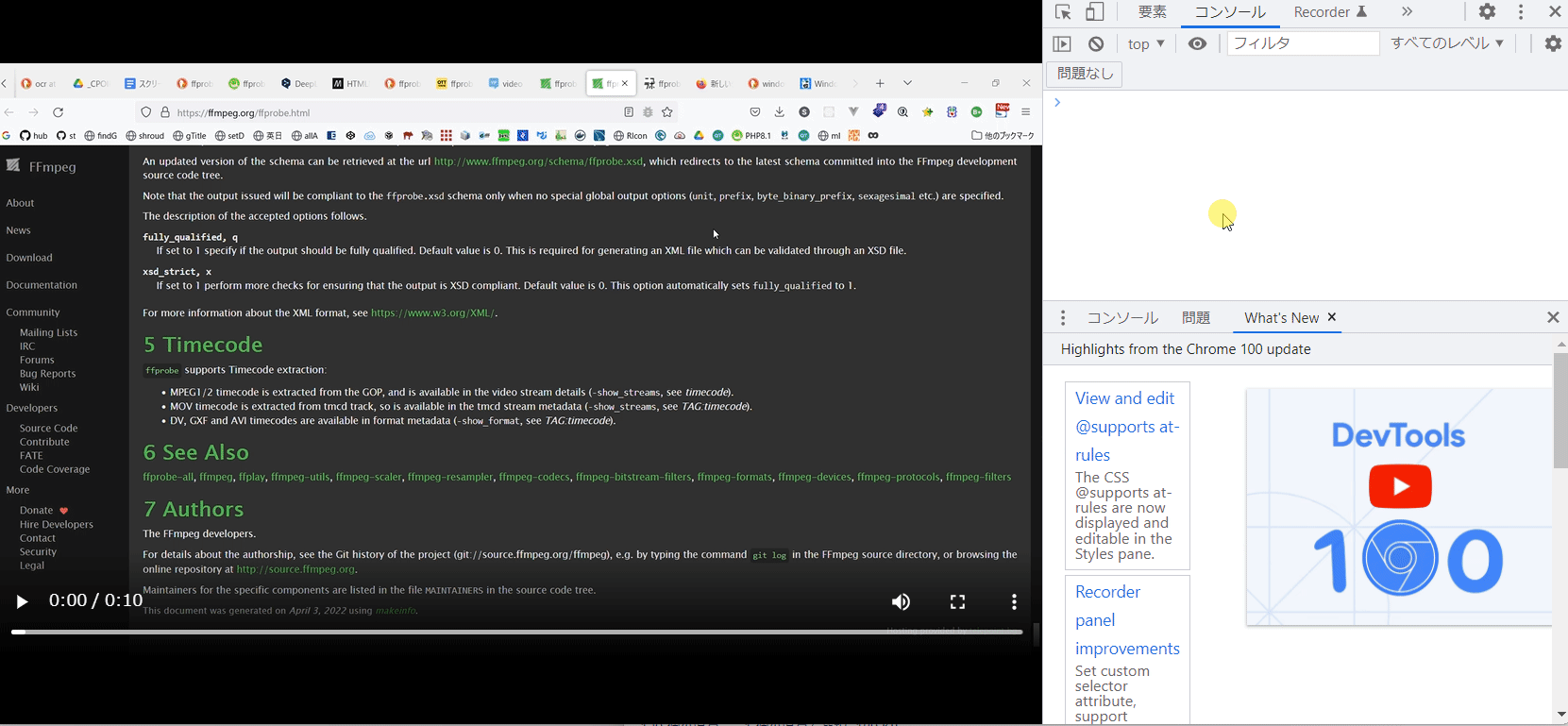Clear the console with the block icon
The height and width of the screenshot is (726, 1568).
pyautogui.click(x=1096, y=44)
